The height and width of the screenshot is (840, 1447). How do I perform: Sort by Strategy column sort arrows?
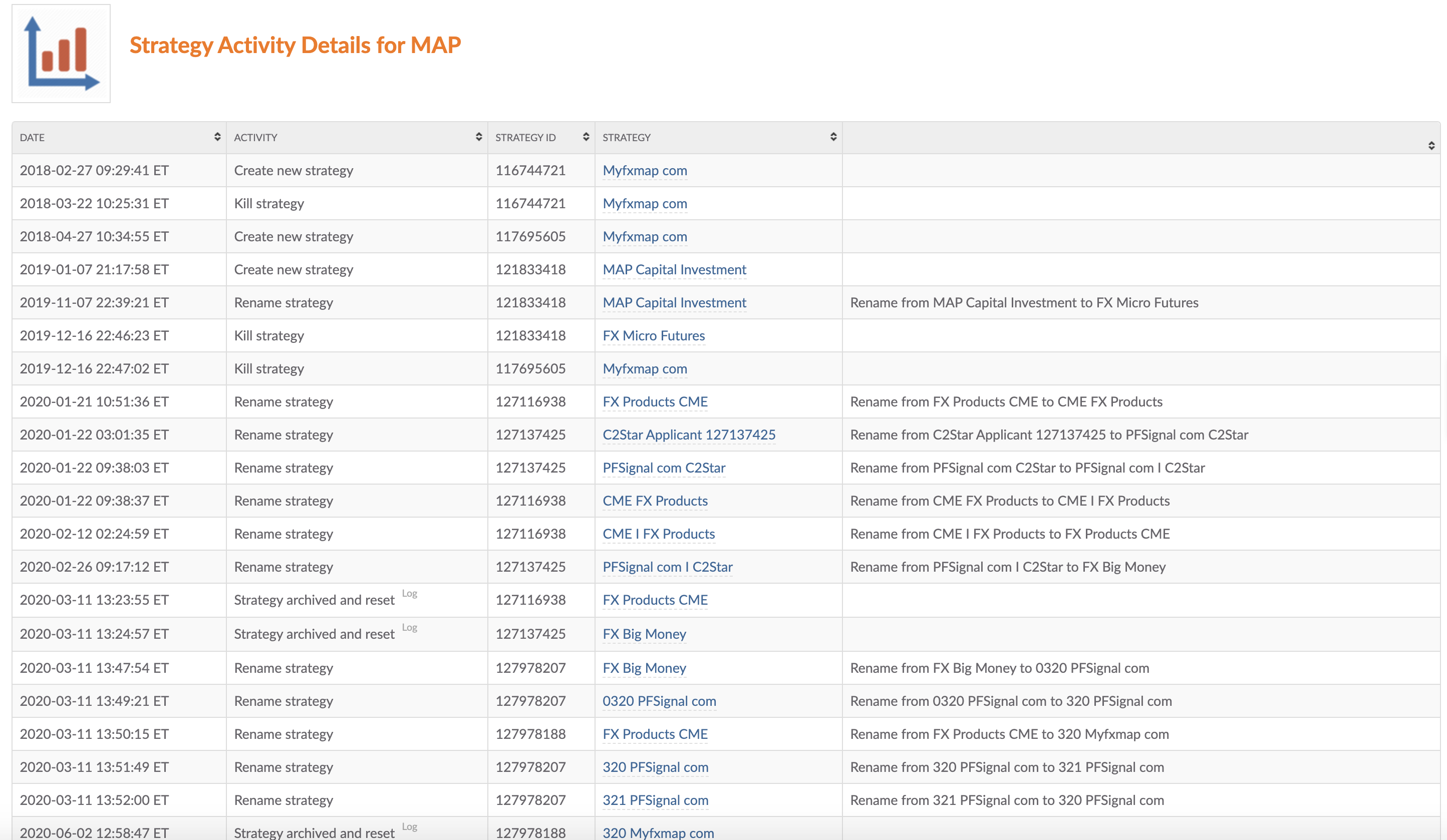(833, 137)
